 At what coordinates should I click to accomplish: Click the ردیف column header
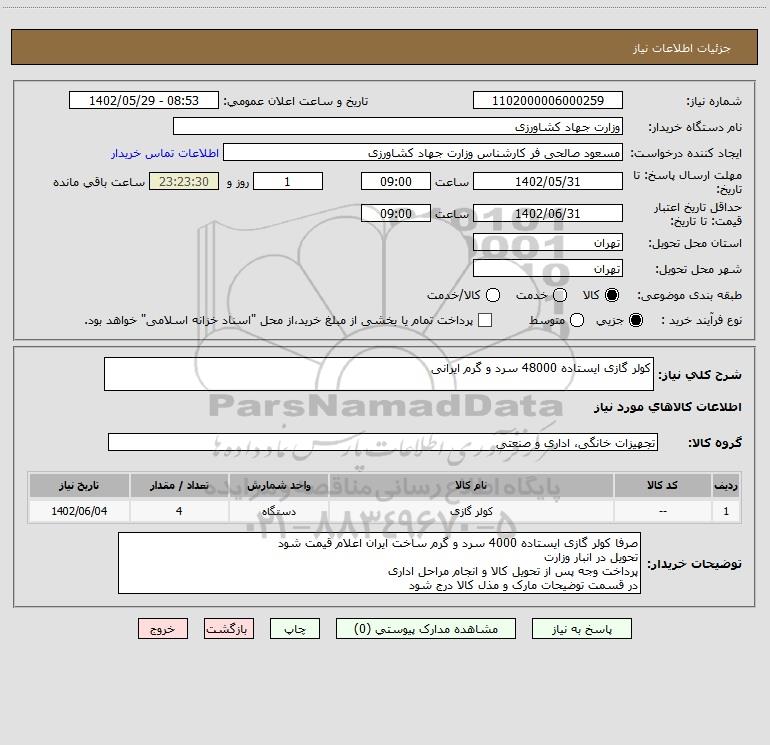click(x=726, y=485)
